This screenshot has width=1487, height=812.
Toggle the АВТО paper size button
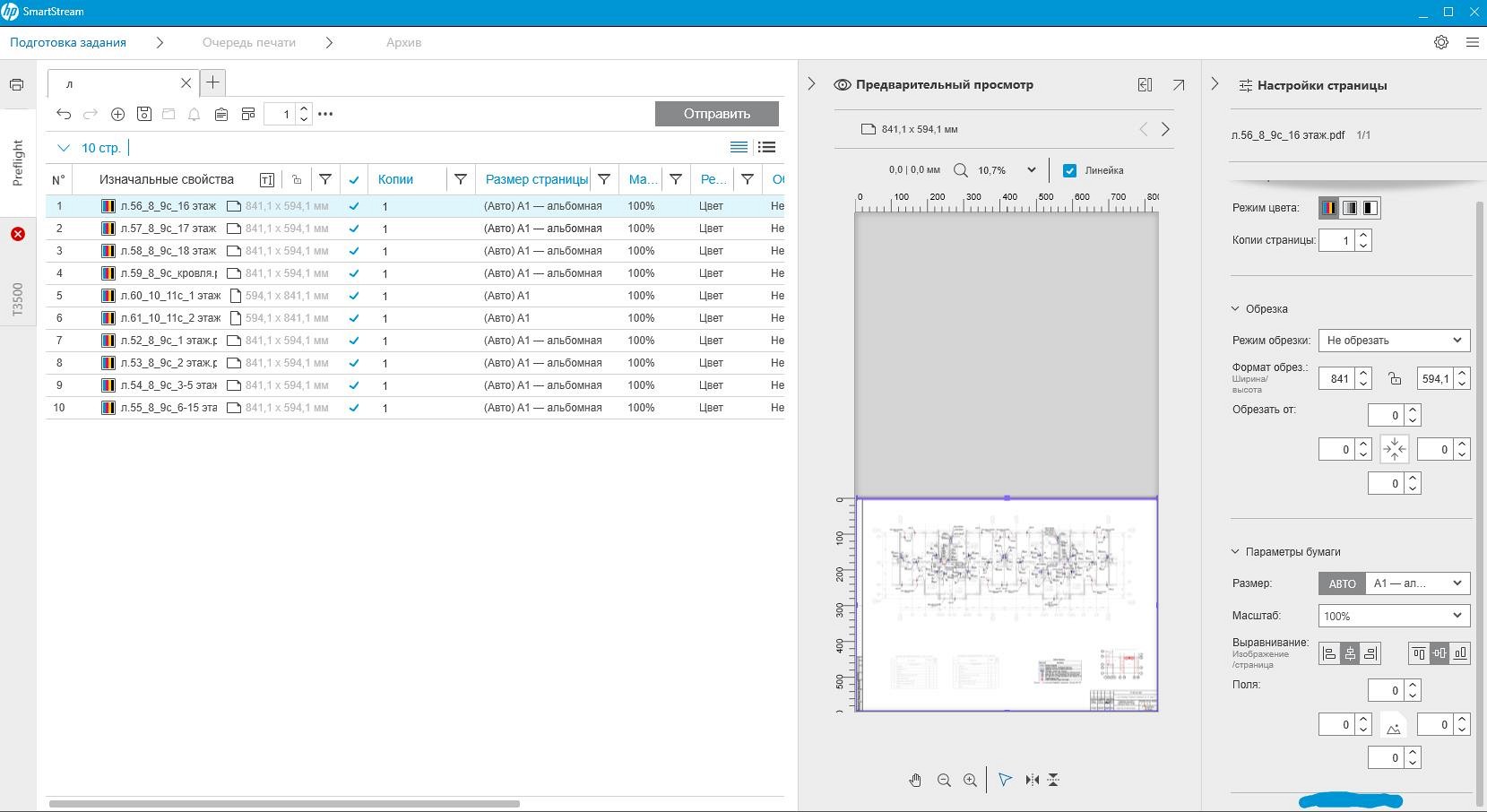pyautogui.click(x=1342, y=583)
